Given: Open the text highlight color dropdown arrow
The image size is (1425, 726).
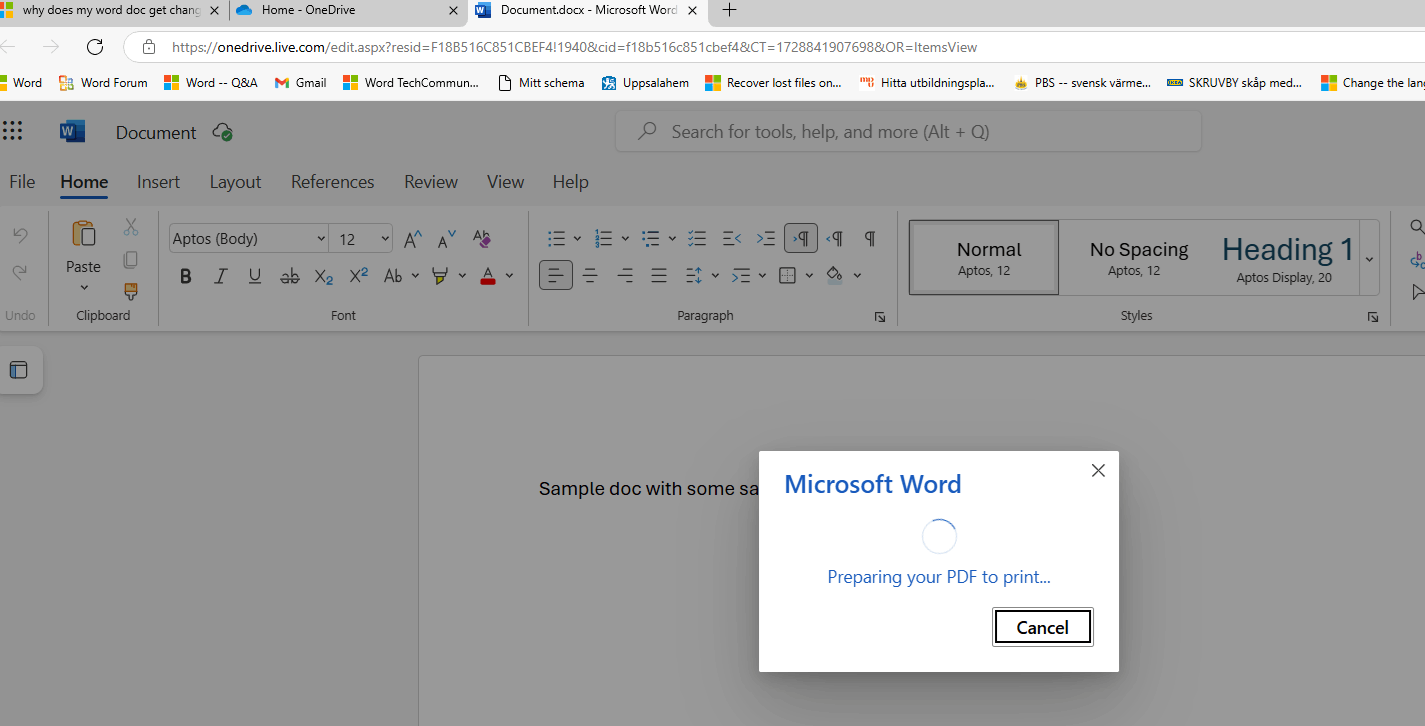Looking at the screenshot, I should point(462,276).
